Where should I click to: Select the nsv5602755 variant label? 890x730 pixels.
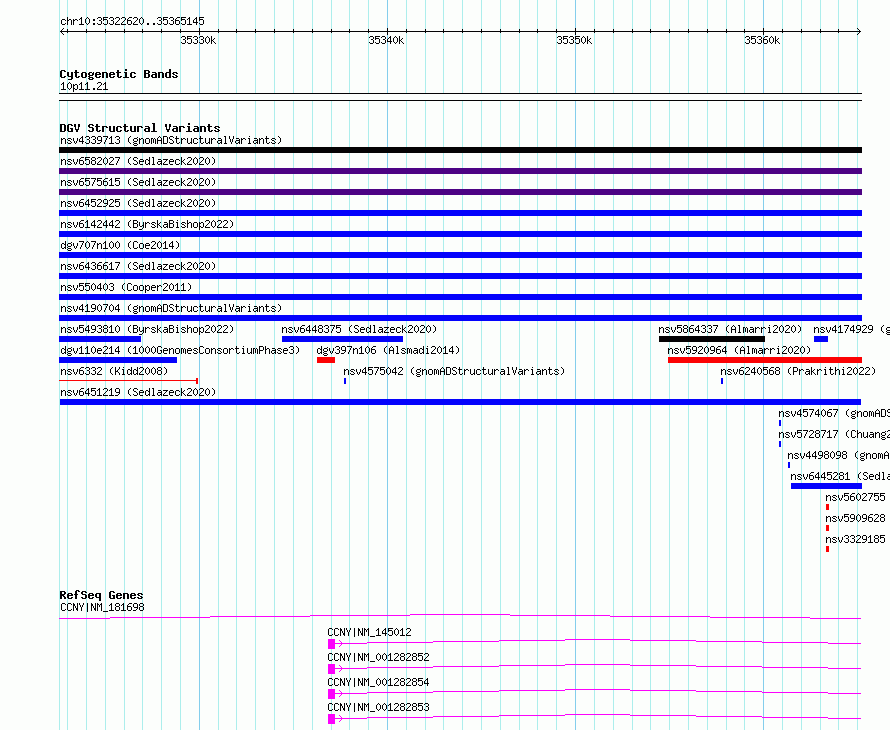click(855, 497)
